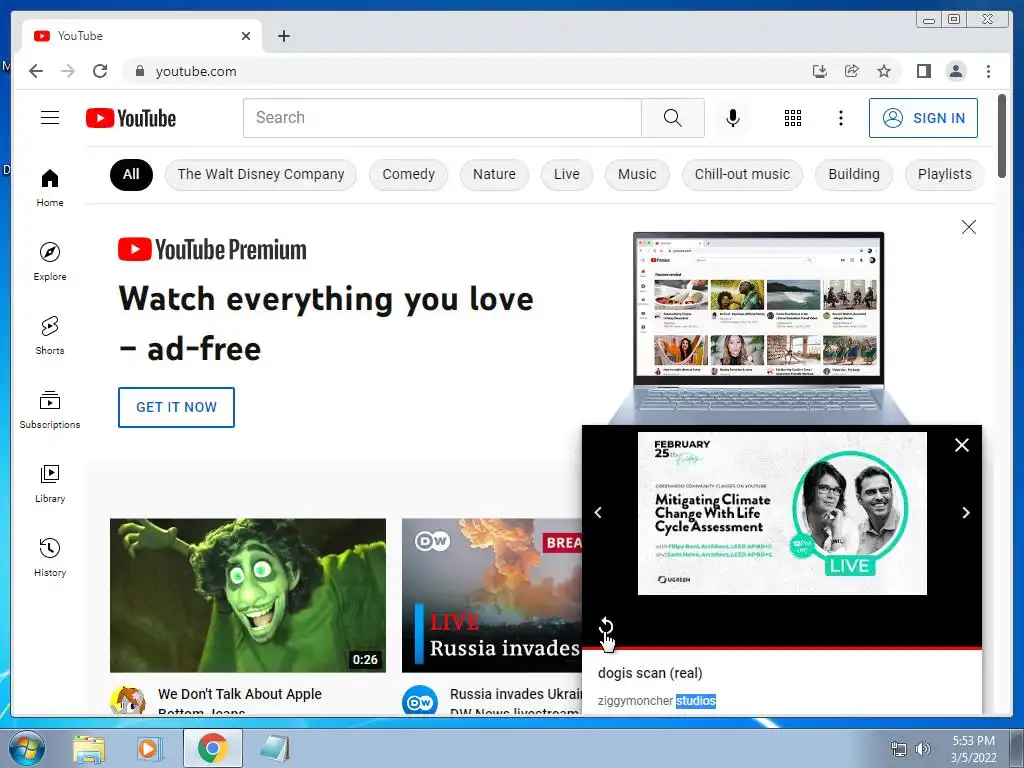This screenshot has width=1024, height=768.
Task: Select the Chill-out music chip
Action: (742, 174)
